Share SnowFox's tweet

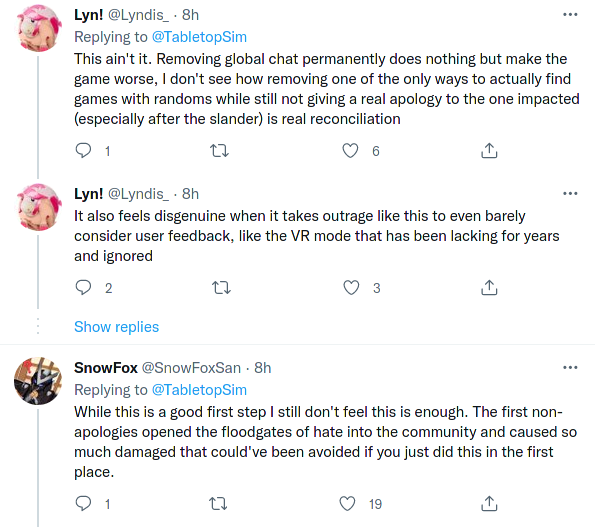tap(489, 503)
